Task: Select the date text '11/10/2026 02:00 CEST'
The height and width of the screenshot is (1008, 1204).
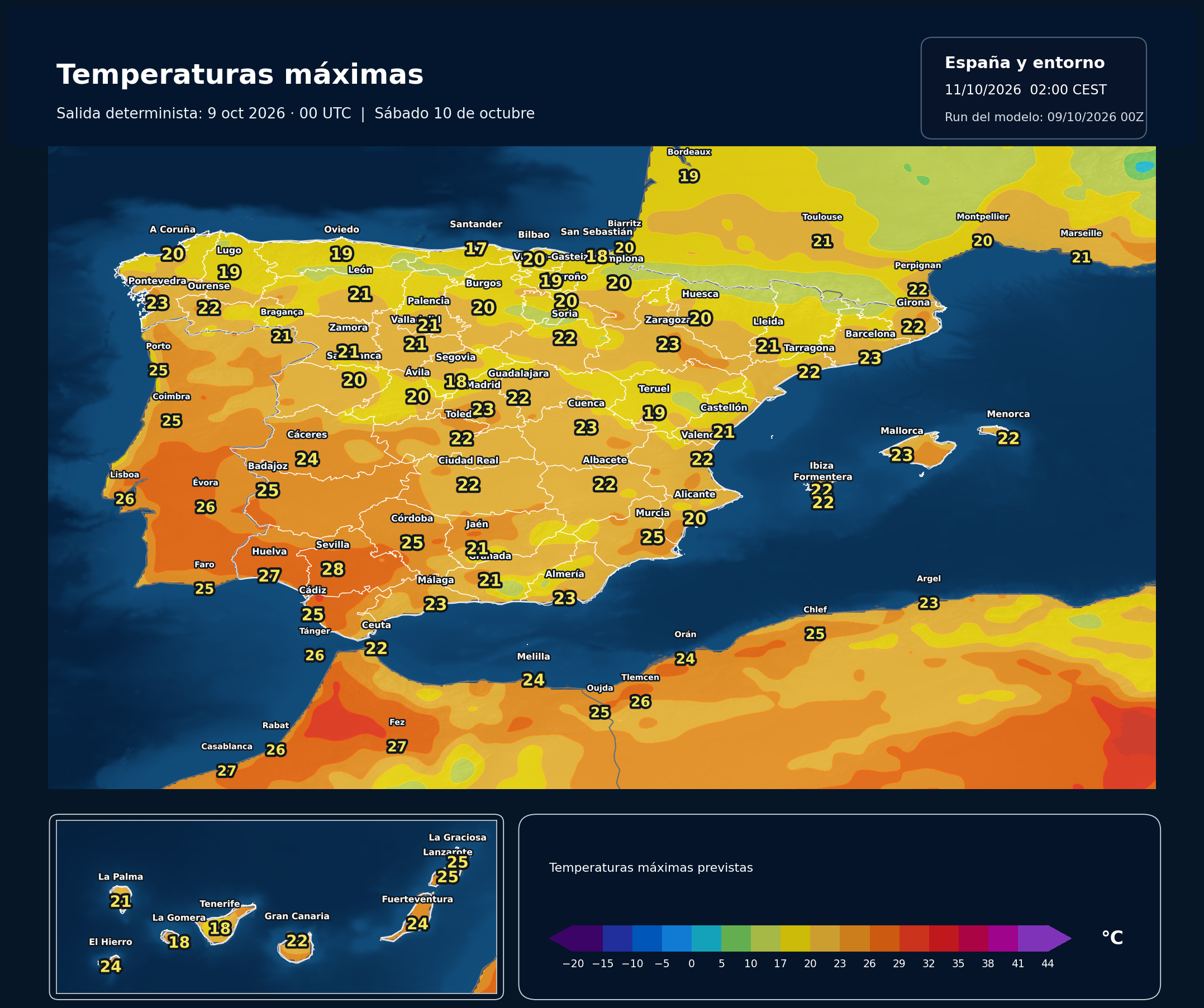Action: 1026,90
